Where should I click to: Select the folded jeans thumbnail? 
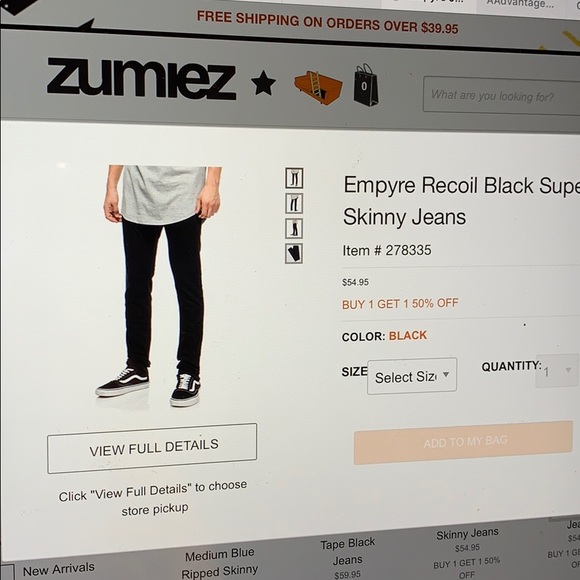294,253
